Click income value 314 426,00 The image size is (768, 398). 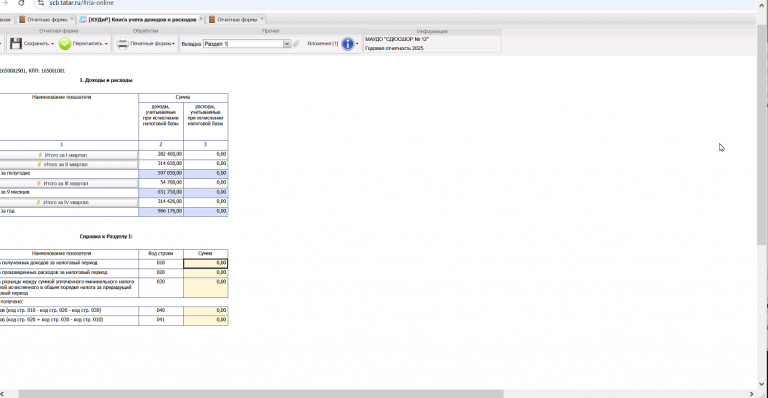pos(169,201)
